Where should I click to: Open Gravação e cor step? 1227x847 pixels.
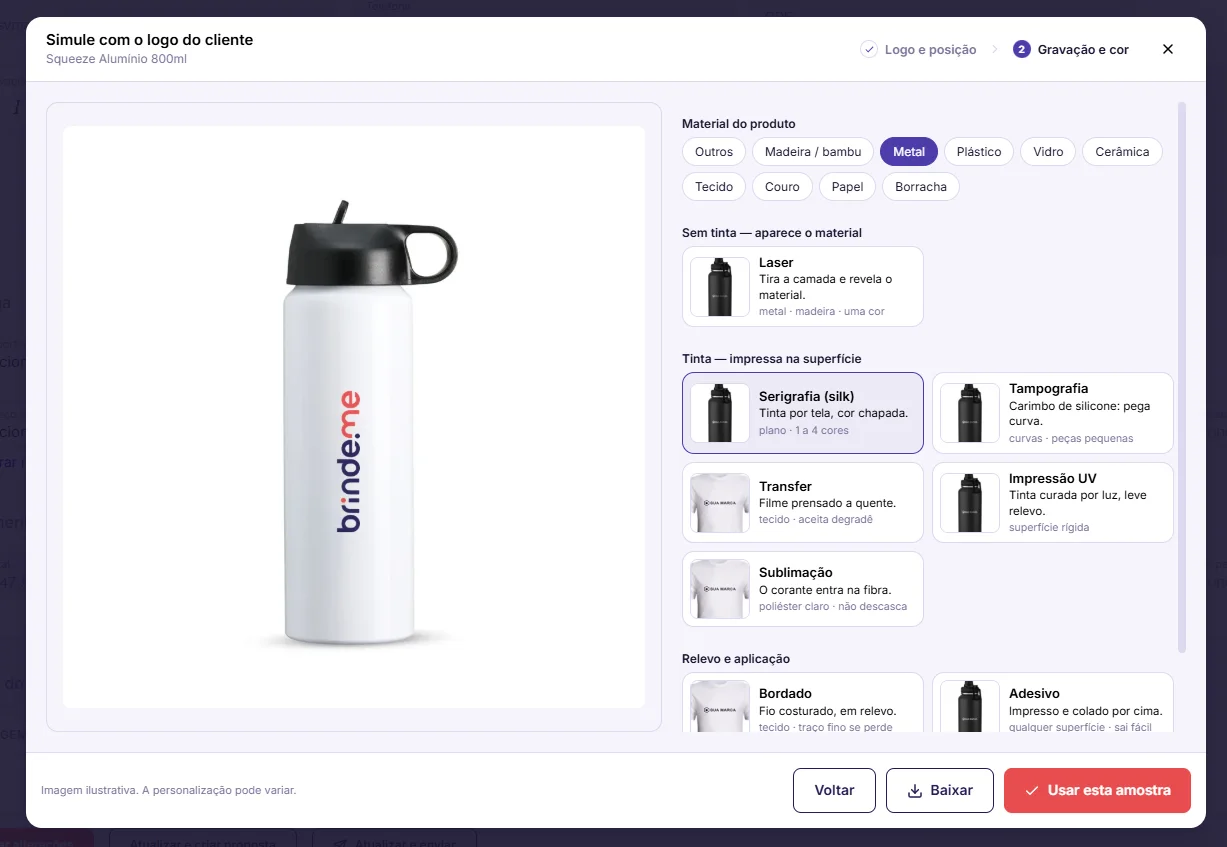(x=1071, y=49)
